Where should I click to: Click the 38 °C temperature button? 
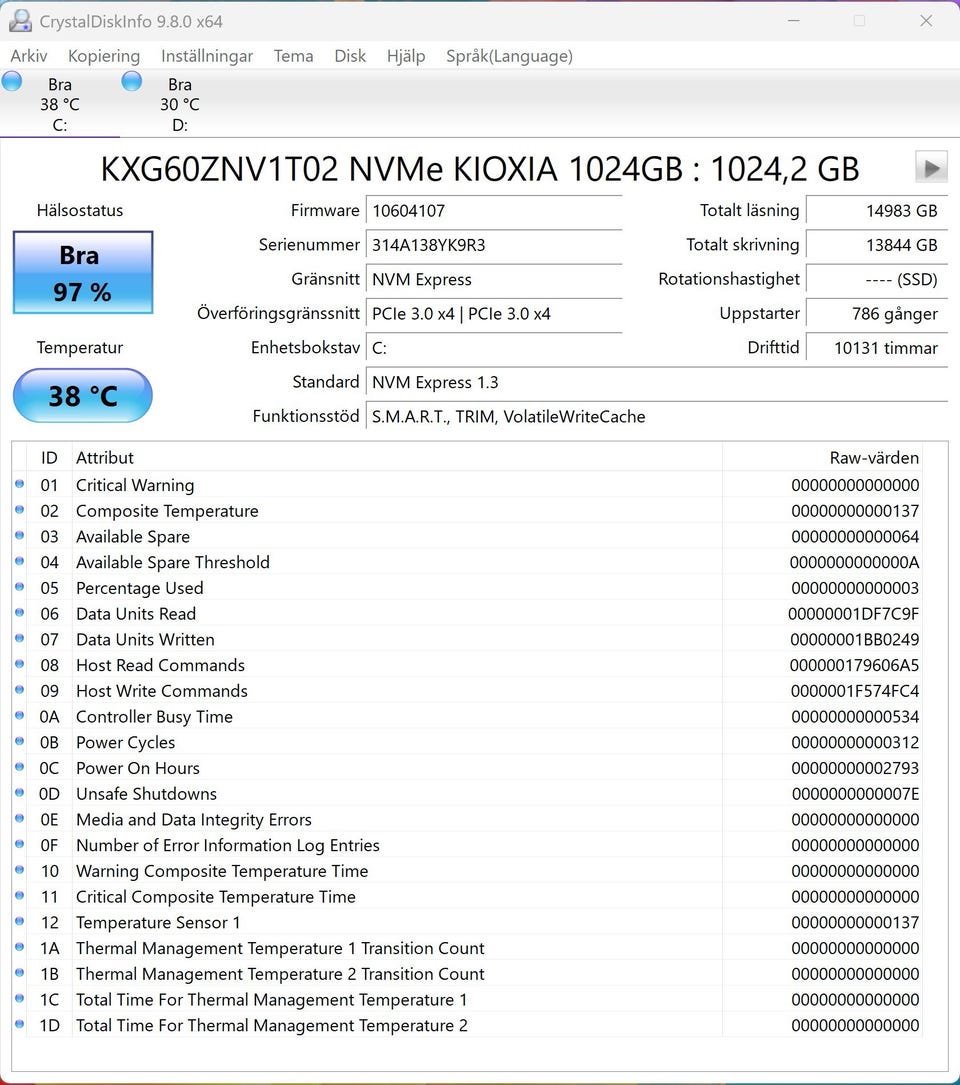(83, 396)
